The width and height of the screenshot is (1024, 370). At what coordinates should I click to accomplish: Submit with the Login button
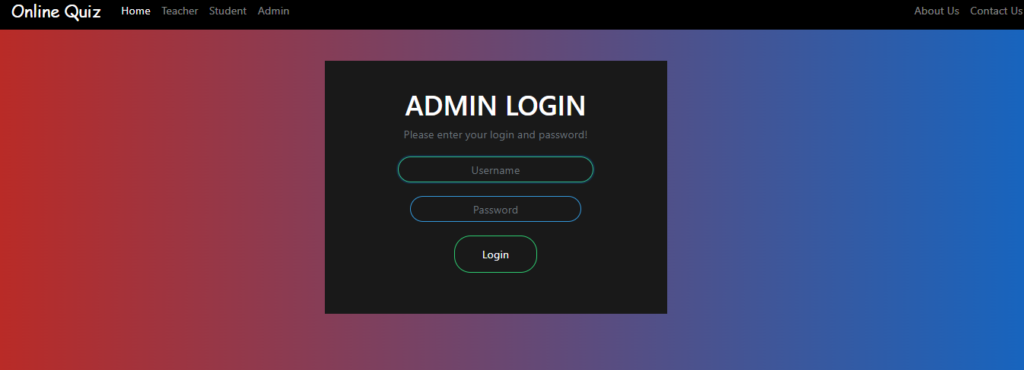click(496, 254)
